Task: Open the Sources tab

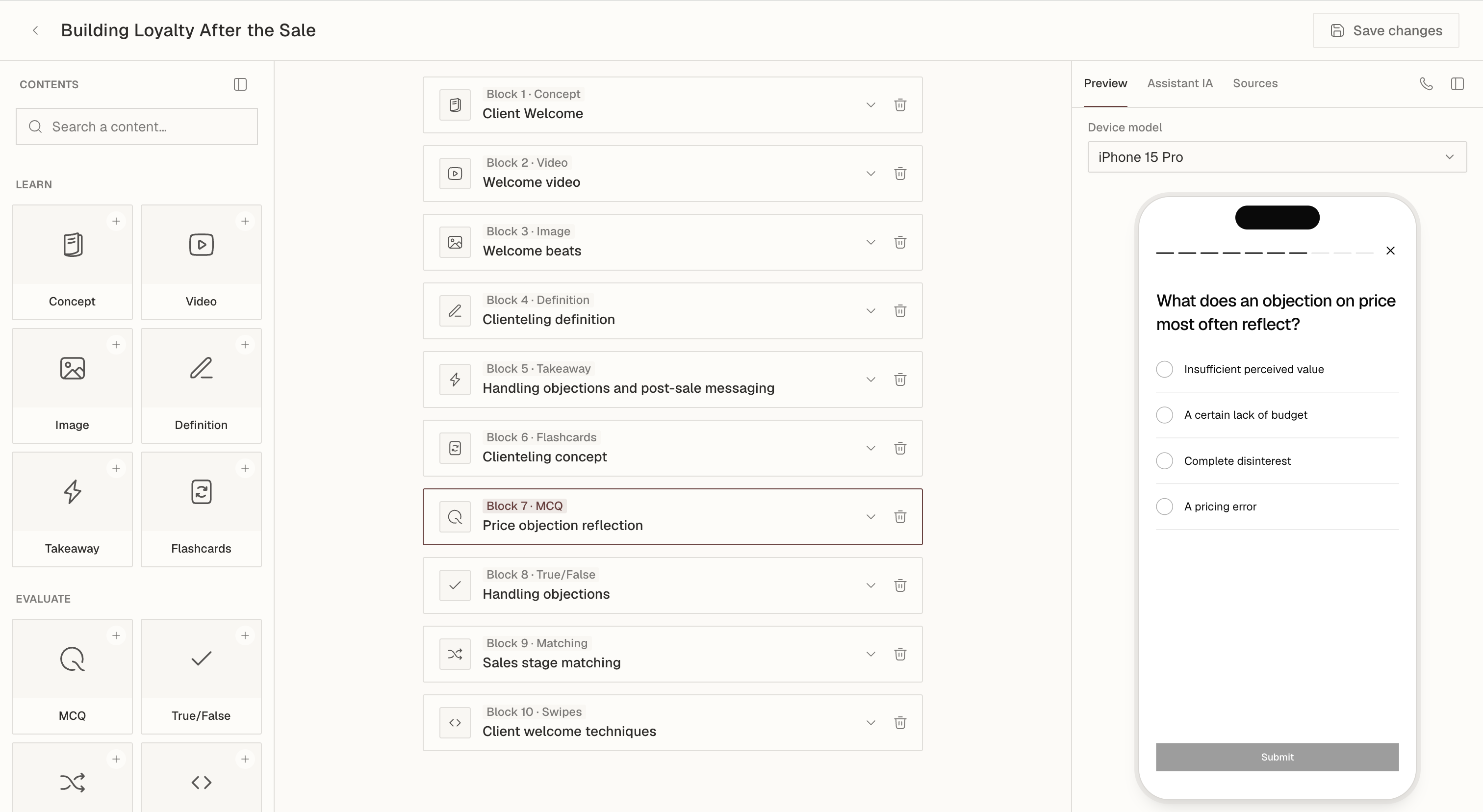Action: pyautogui.click(x=1255, y=83)
